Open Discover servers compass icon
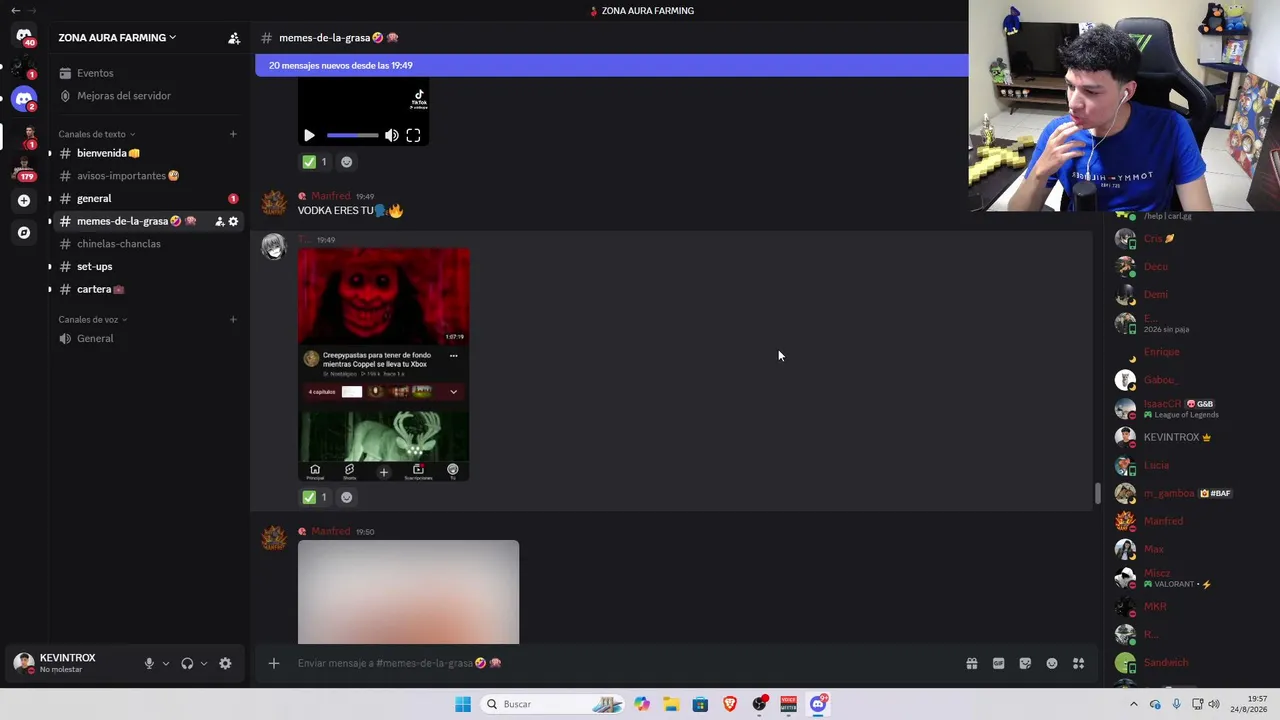Image resolution: width=1280 pixels, height=720 pixels. [x=24, y=232]
